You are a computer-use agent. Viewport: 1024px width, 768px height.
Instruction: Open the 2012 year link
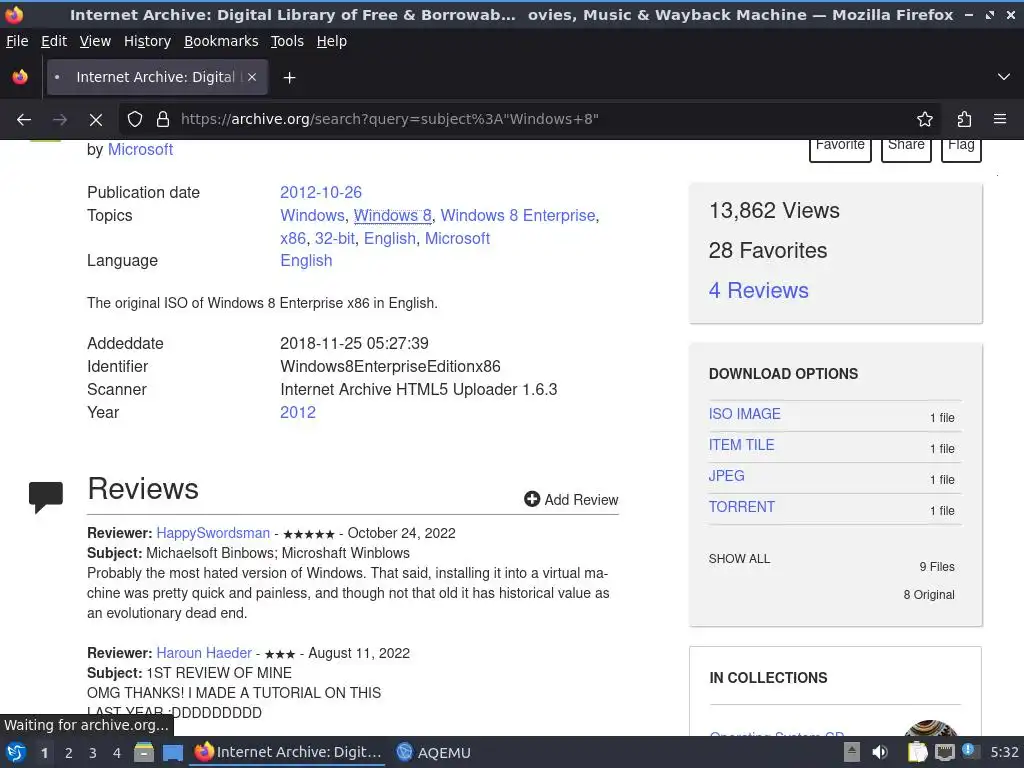pyautogui.click(x=298, y=413)
